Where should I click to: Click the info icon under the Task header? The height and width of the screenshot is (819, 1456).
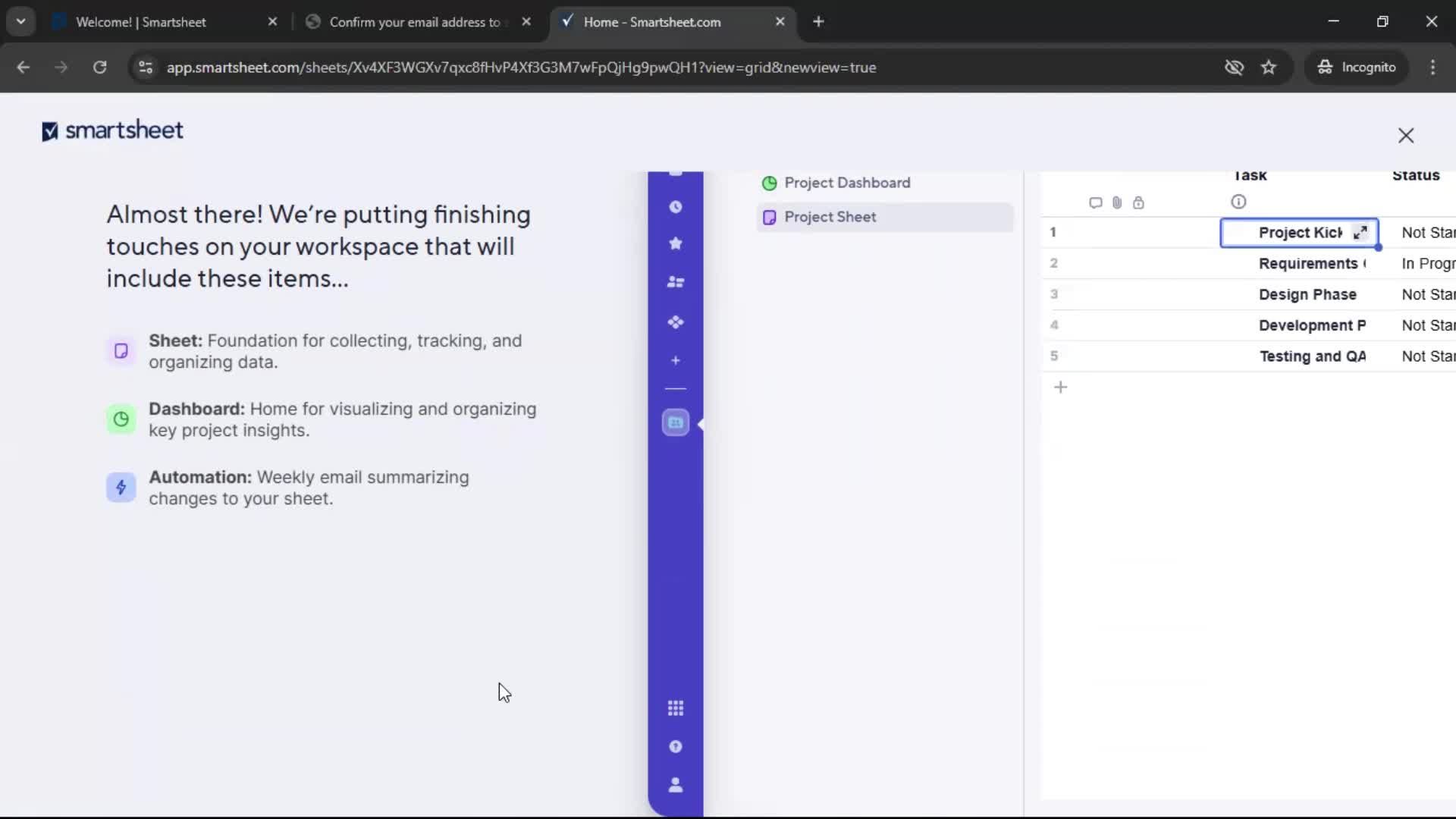tap(1239, 202)
